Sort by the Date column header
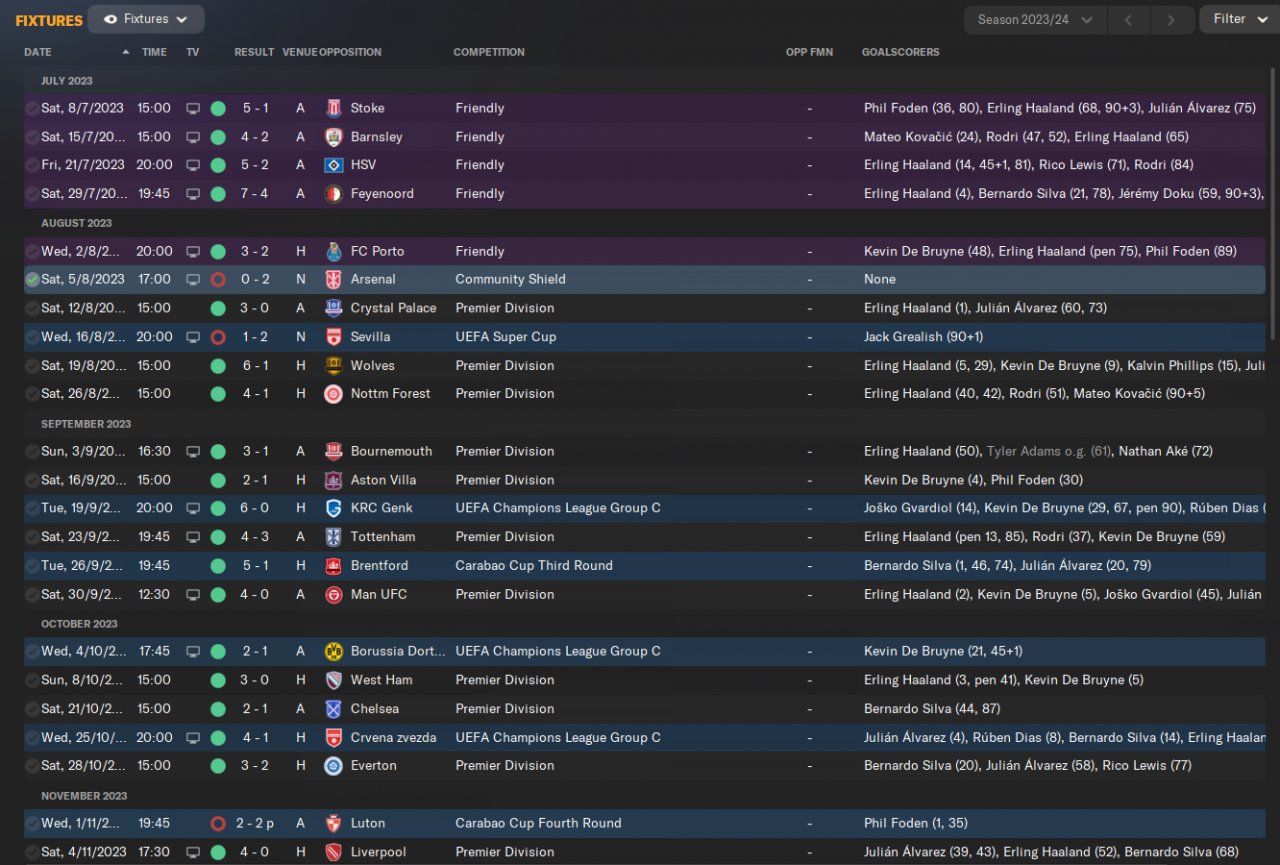1280x865 pixels. [x=38, y=52]
